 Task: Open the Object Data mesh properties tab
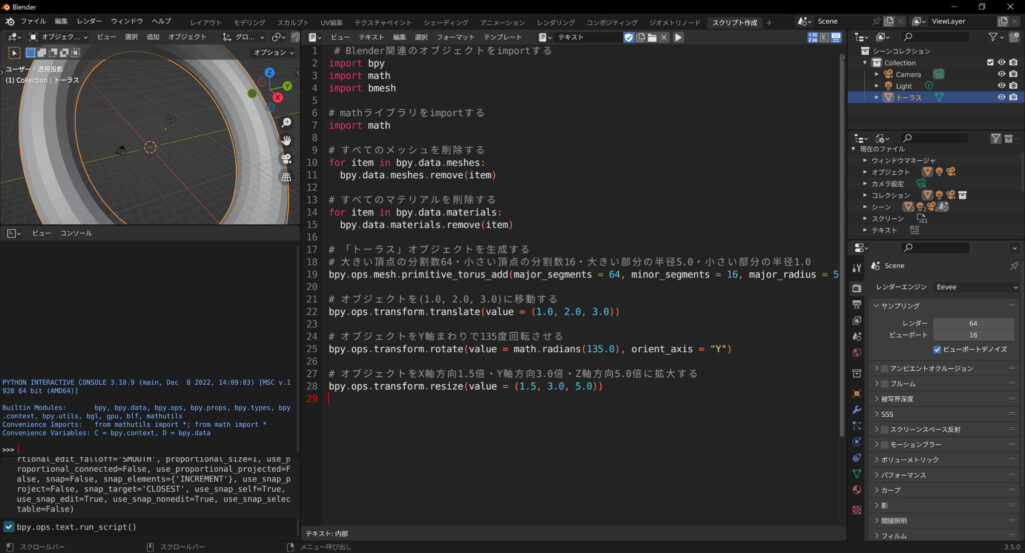coord(857,473)
